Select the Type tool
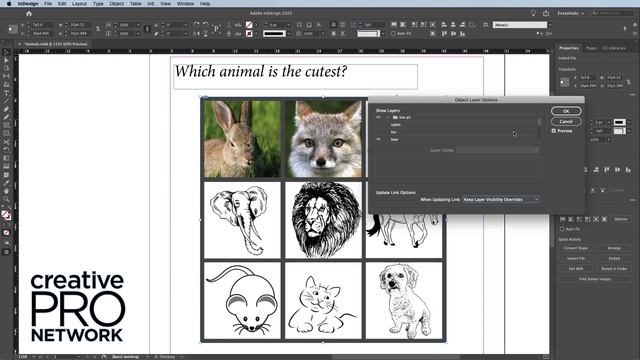Viewport: 640px width, 360px height. click(x=6, y=93)
